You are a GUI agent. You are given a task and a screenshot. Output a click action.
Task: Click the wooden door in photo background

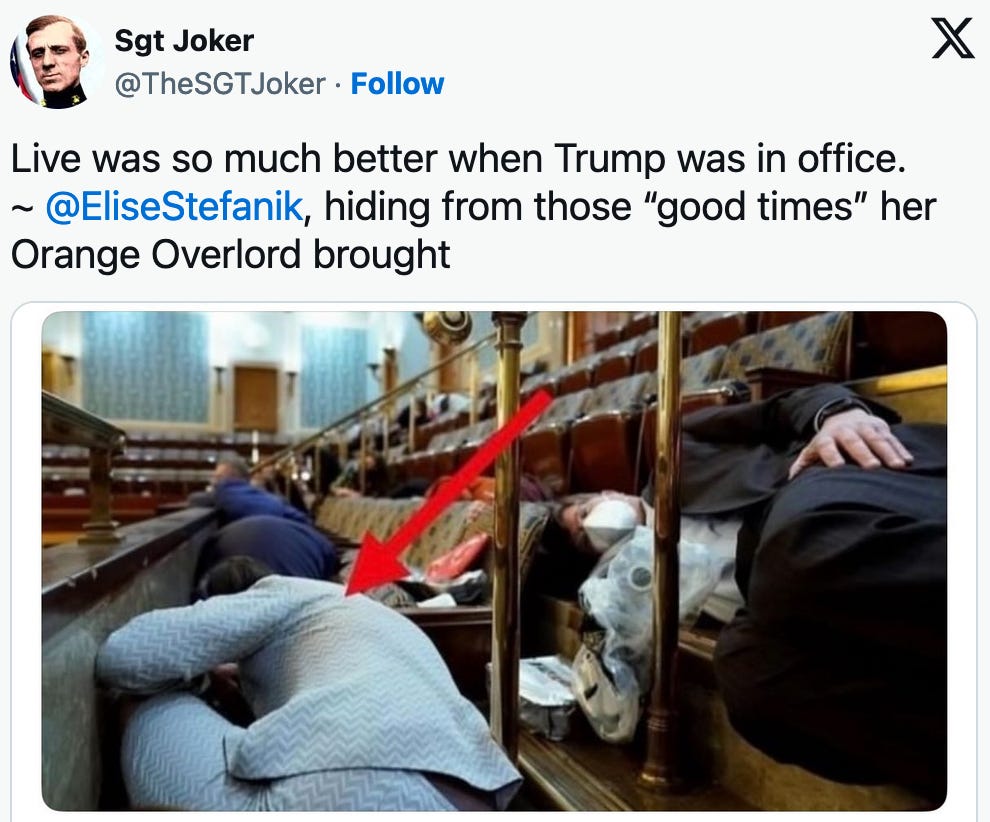[255, 398]
